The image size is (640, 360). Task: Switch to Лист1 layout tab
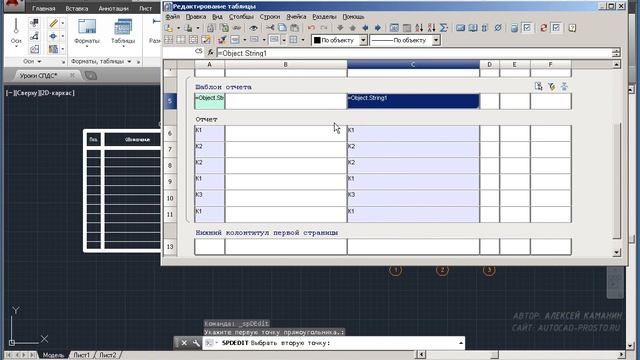[x=82, y=355]
